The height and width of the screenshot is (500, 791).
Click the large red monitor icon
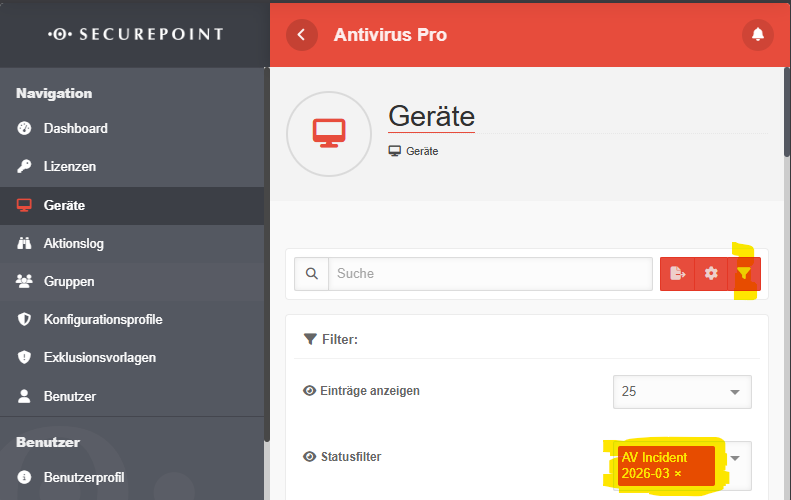pos(329,134)
